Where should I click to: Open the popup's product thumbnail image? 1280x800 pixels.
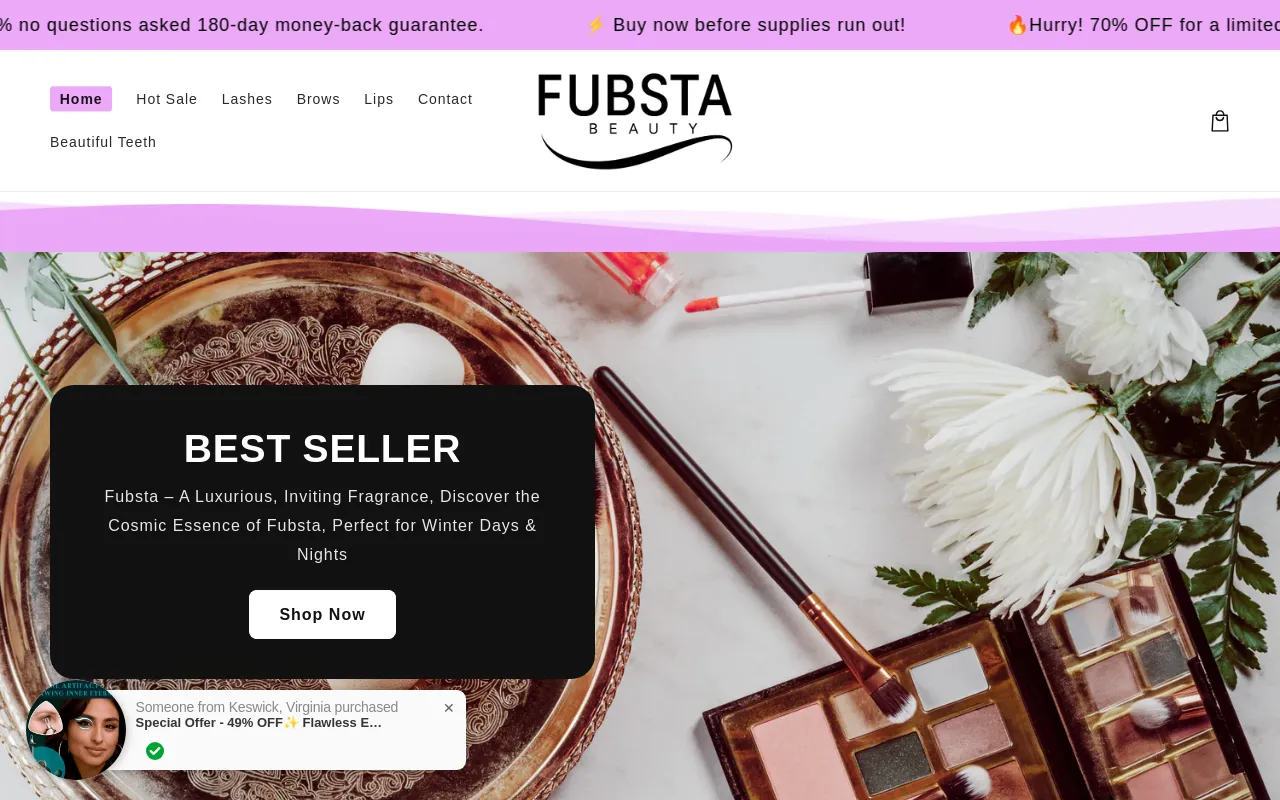(x=76, y=730)
